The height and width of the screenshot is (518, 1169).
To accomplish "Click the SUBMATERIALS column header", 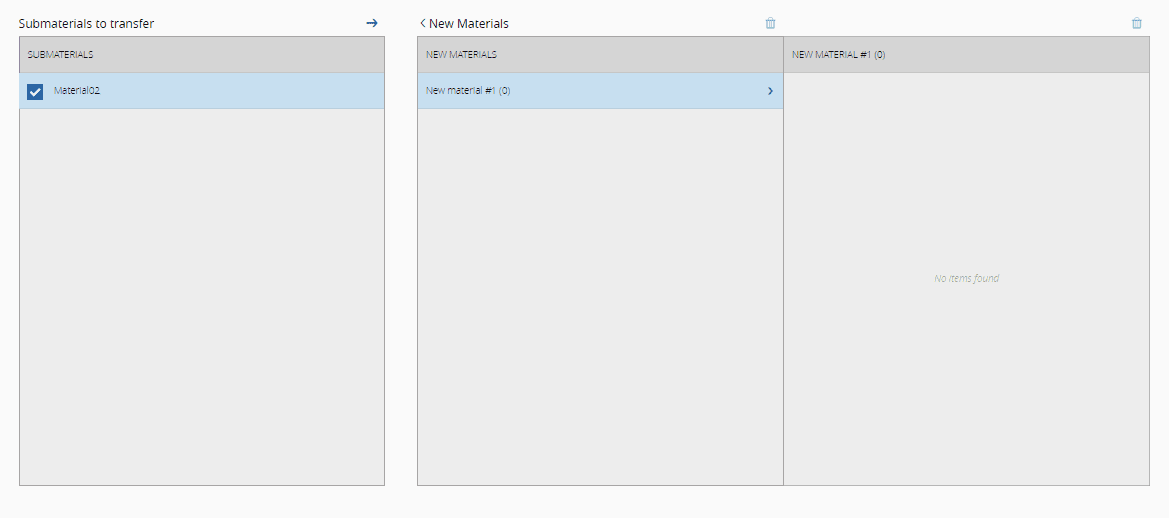I will (x=60, y=55).
